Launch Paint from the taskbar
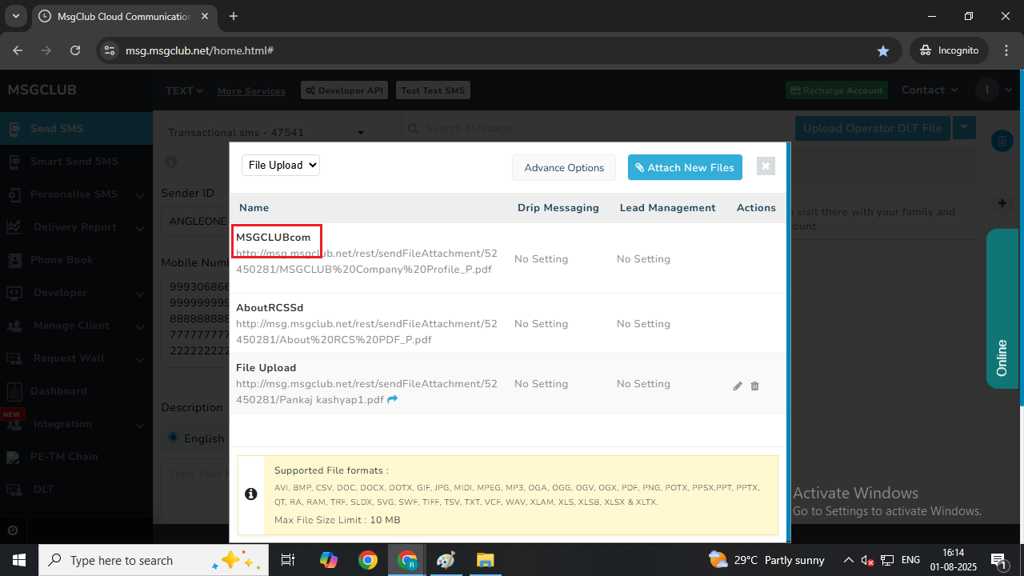Image resolution: width=1024 pixels, height=576 pixels. 445,560
